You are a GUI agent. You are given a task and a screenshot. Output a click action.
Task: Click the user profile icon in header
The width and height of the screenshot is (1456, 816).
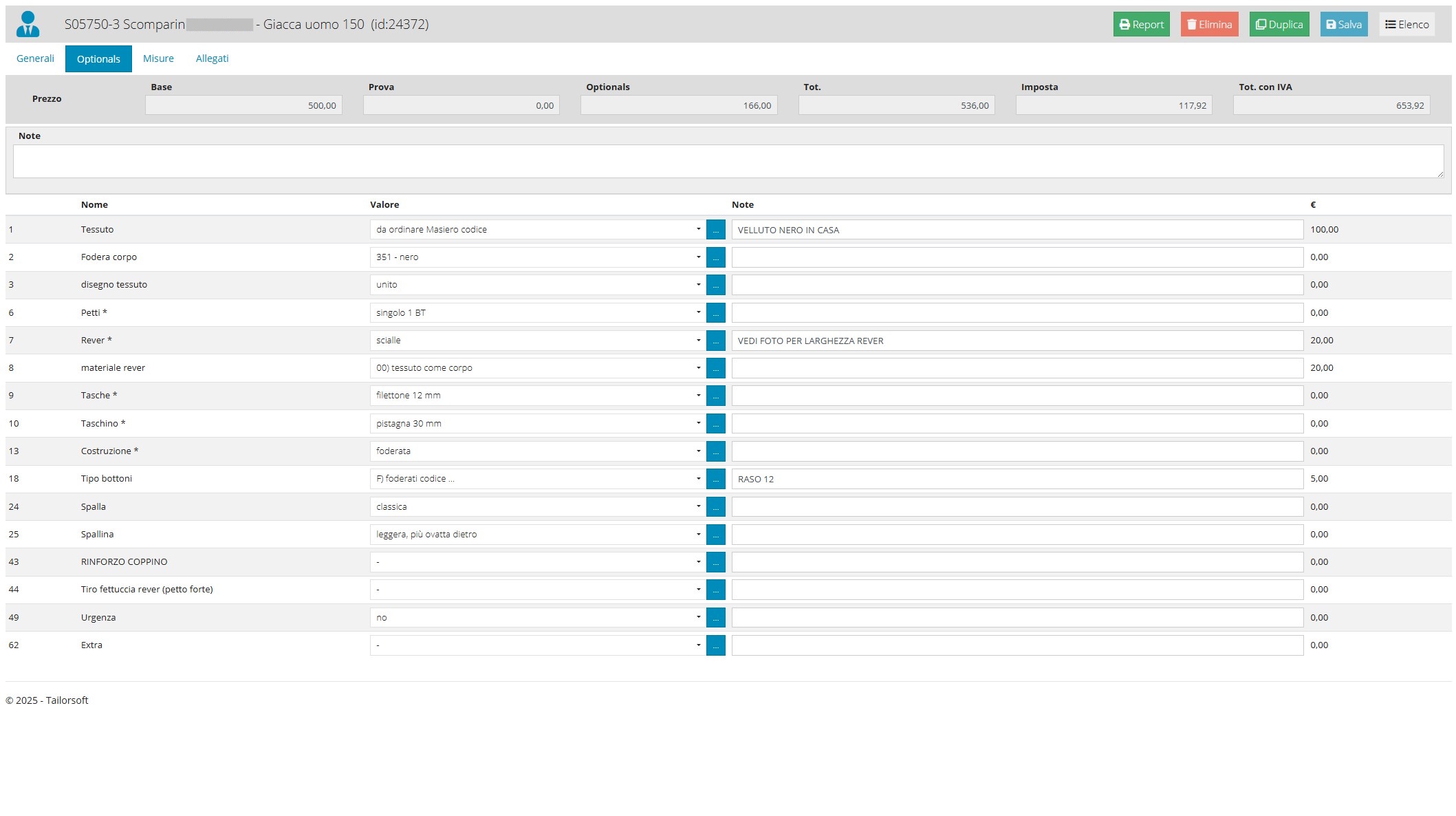[x=28, y=24]
